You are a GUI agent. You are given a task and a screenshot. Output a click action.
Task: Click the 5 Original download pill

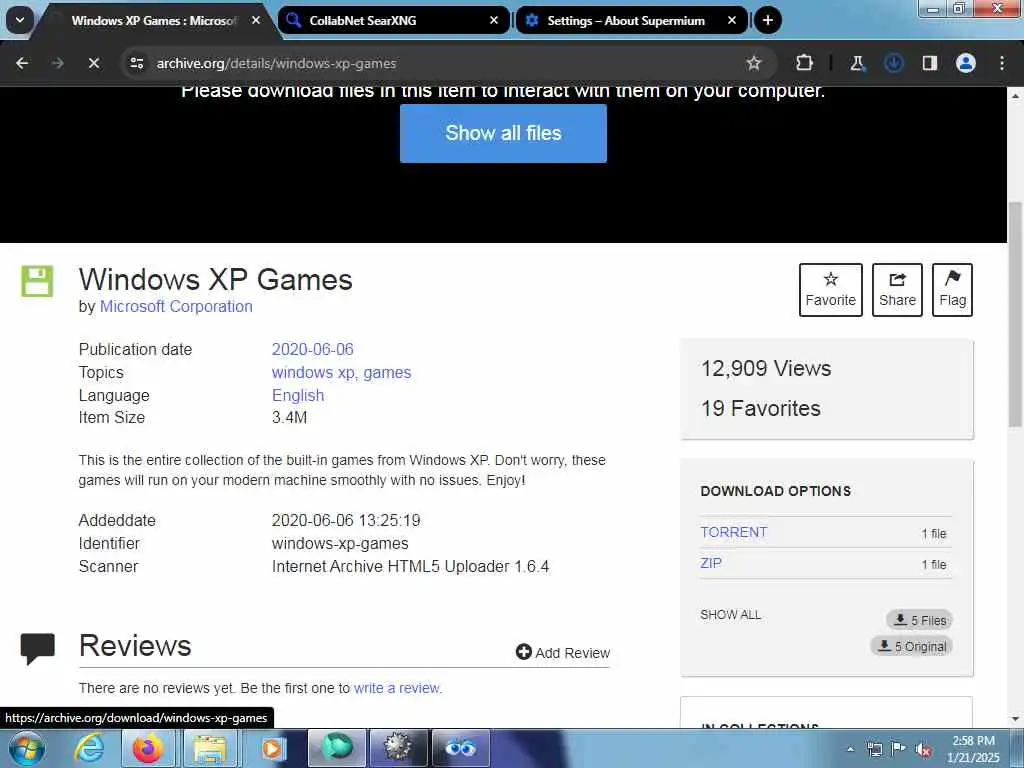tap(912, 646)
